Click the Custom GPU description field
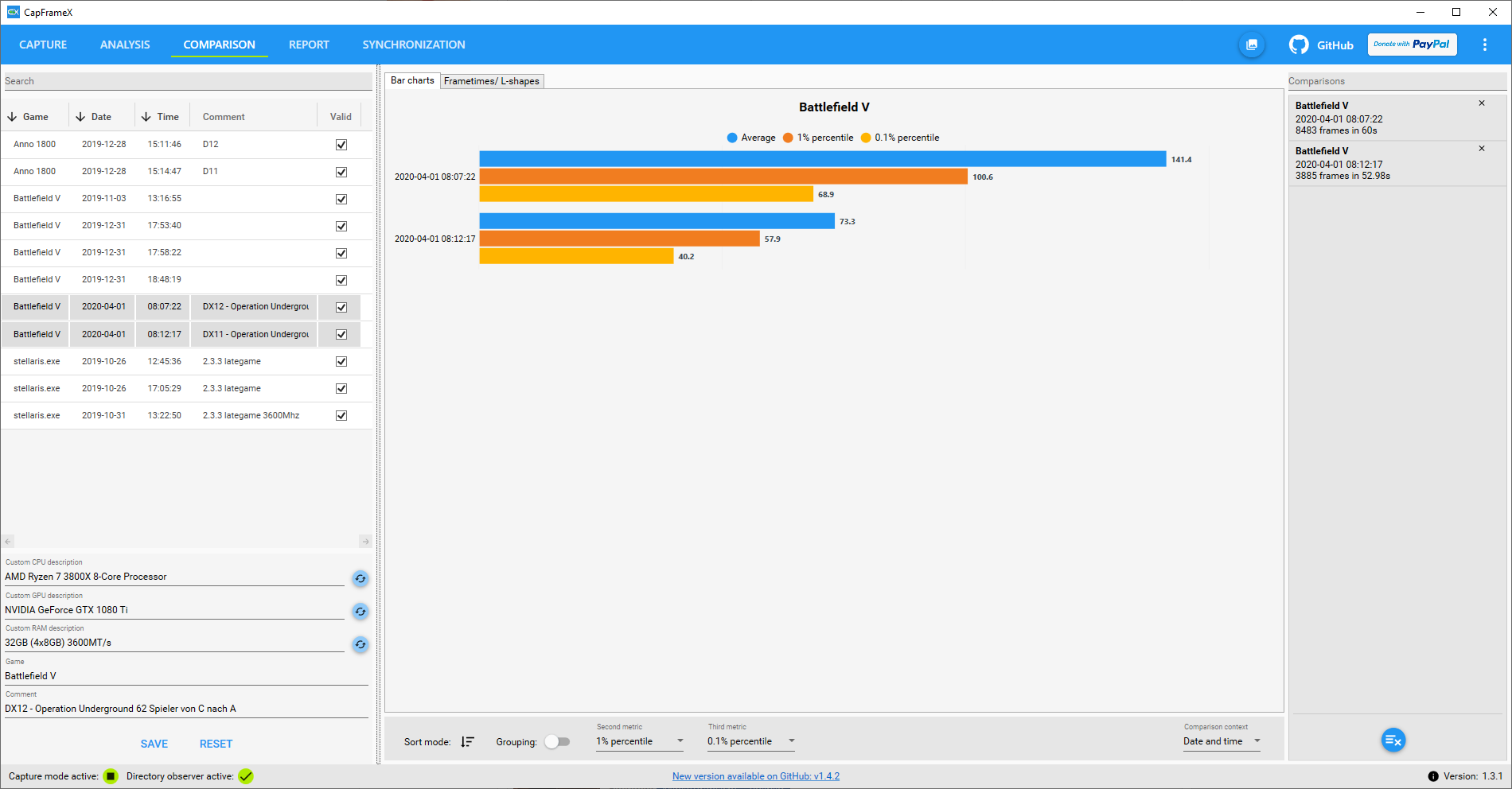Viewport: 1512px width, 789px height. (174, 610)
